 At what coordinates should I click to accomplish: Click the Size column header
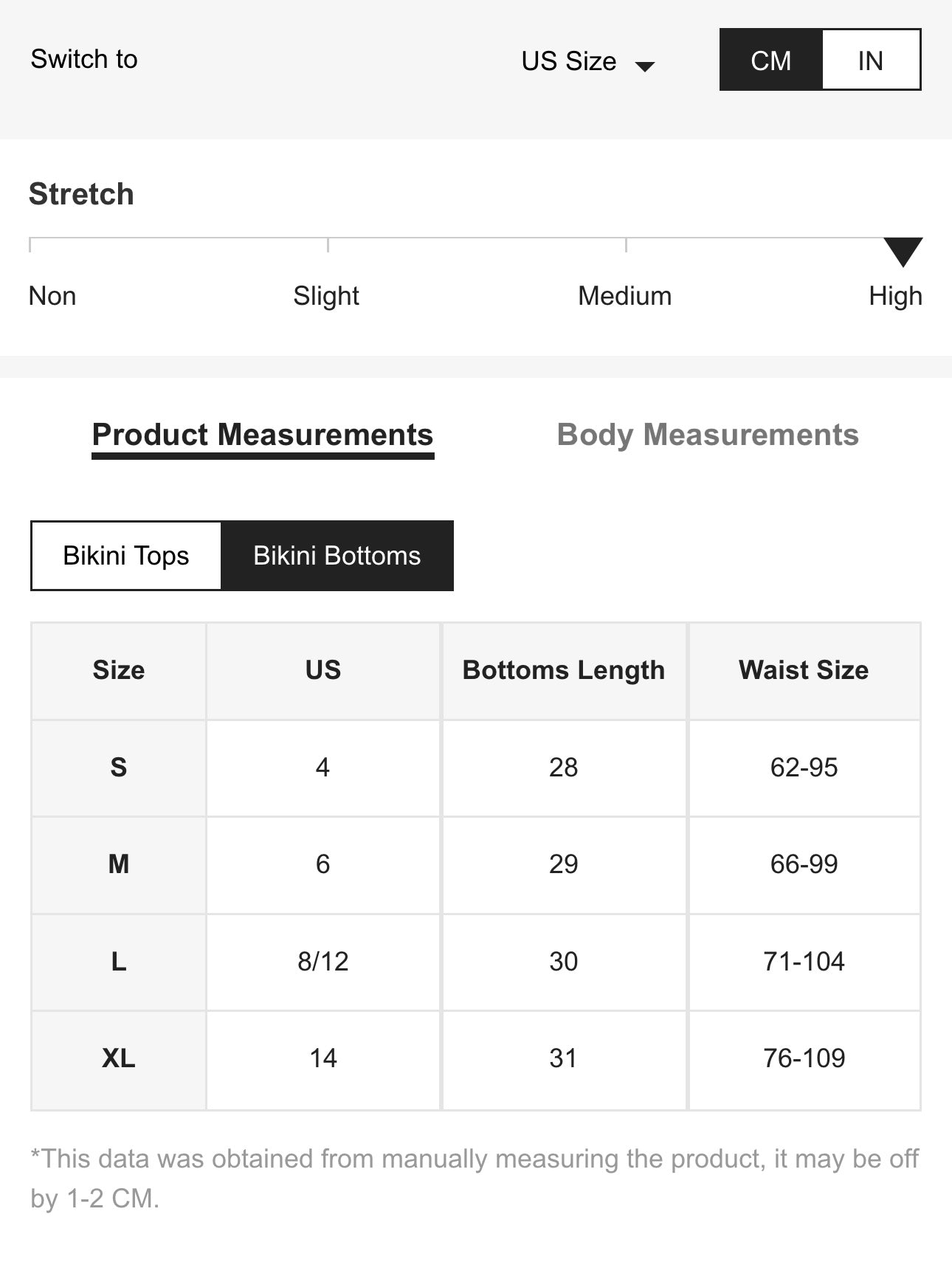(118, 670)
